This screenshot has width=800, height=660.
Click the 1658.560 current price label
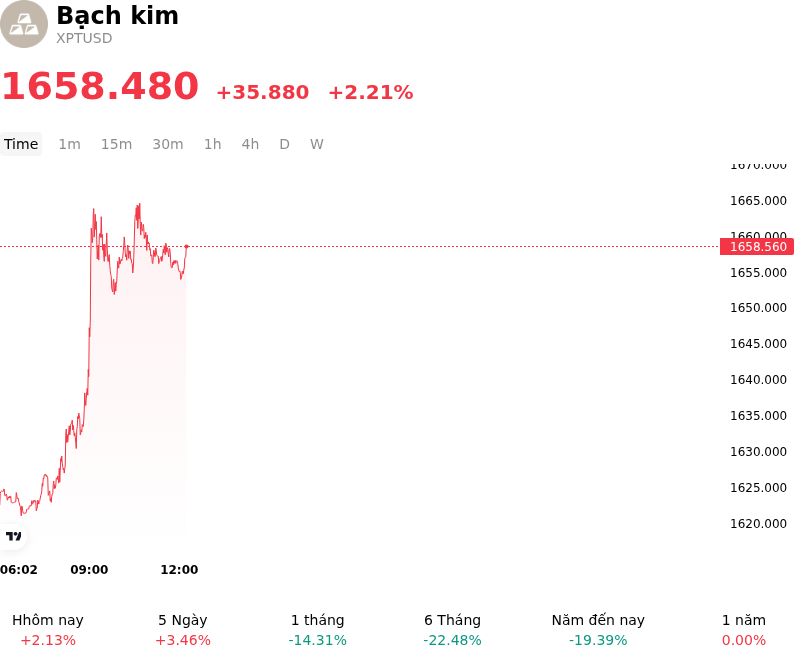[x=758, y=247]
